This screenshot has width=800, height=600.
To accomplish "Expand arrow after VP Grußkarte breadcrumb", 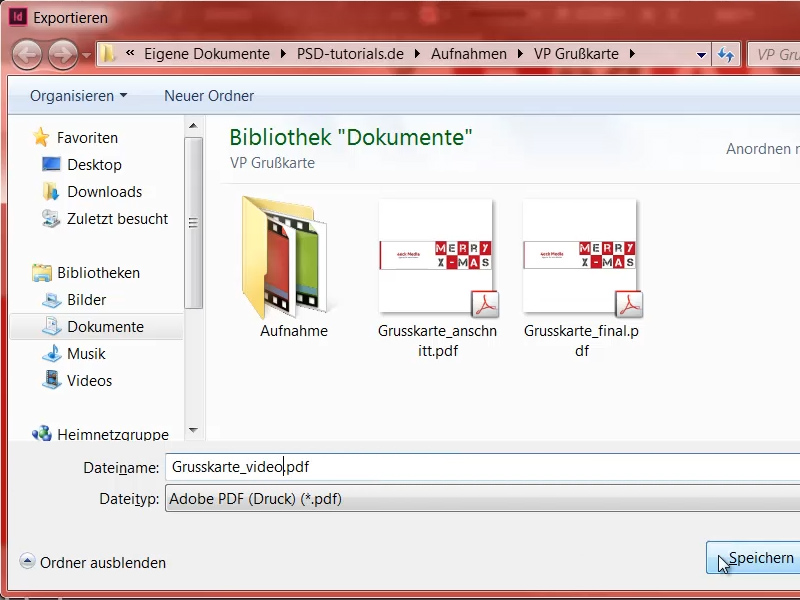I will (633, 54).
